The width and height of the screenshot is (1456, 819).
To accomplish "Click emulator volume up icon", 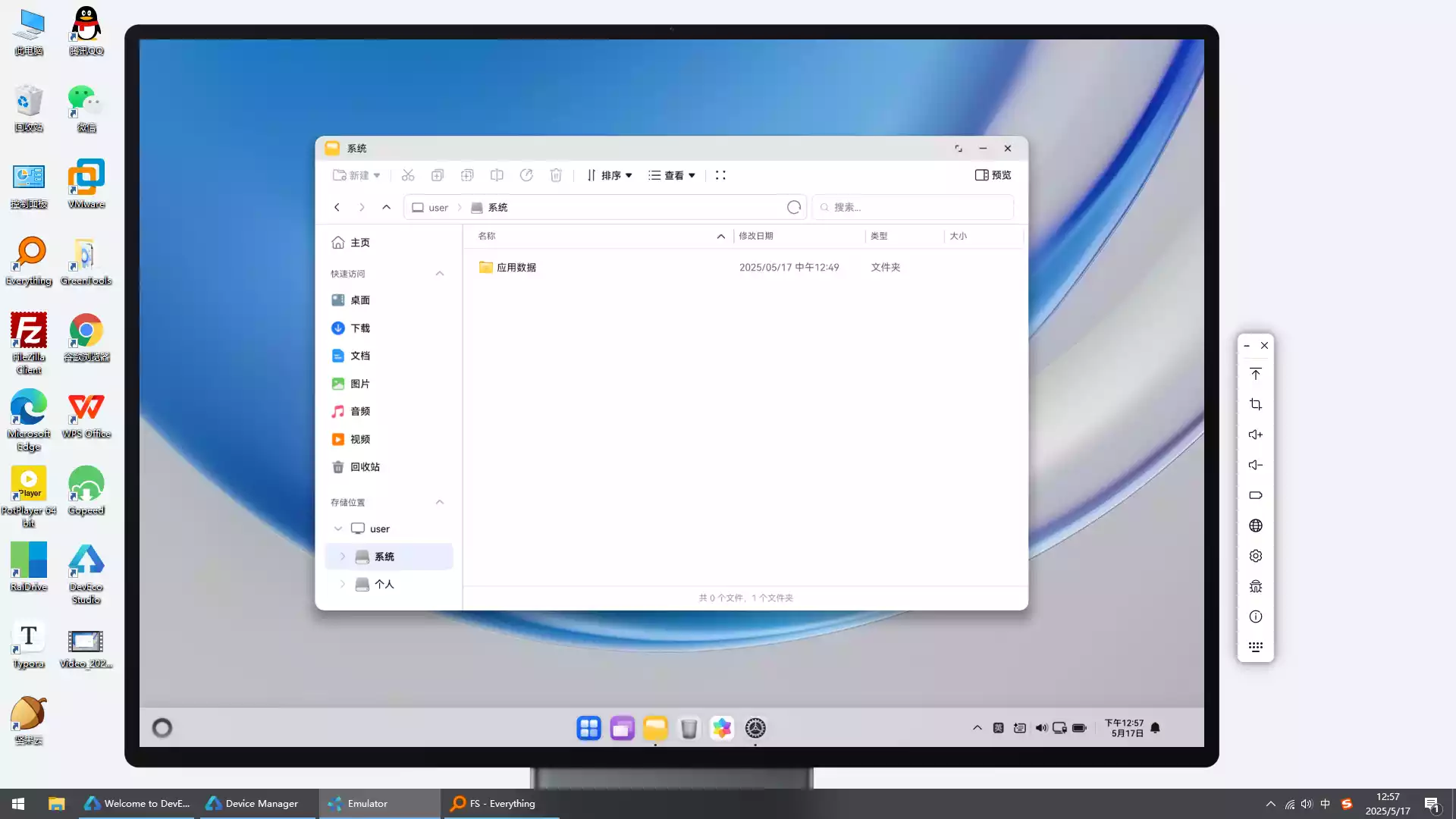I will (x=1256, y=435).
